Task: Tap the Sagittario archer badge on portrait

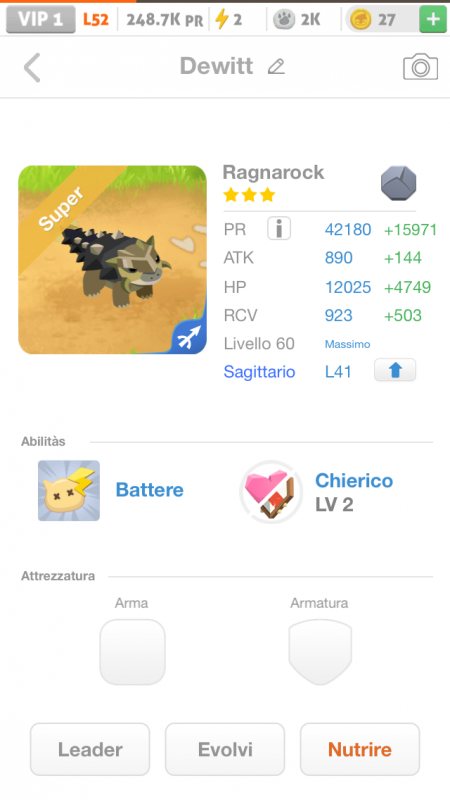Action: pyautogui.click(x=189, y=338)
